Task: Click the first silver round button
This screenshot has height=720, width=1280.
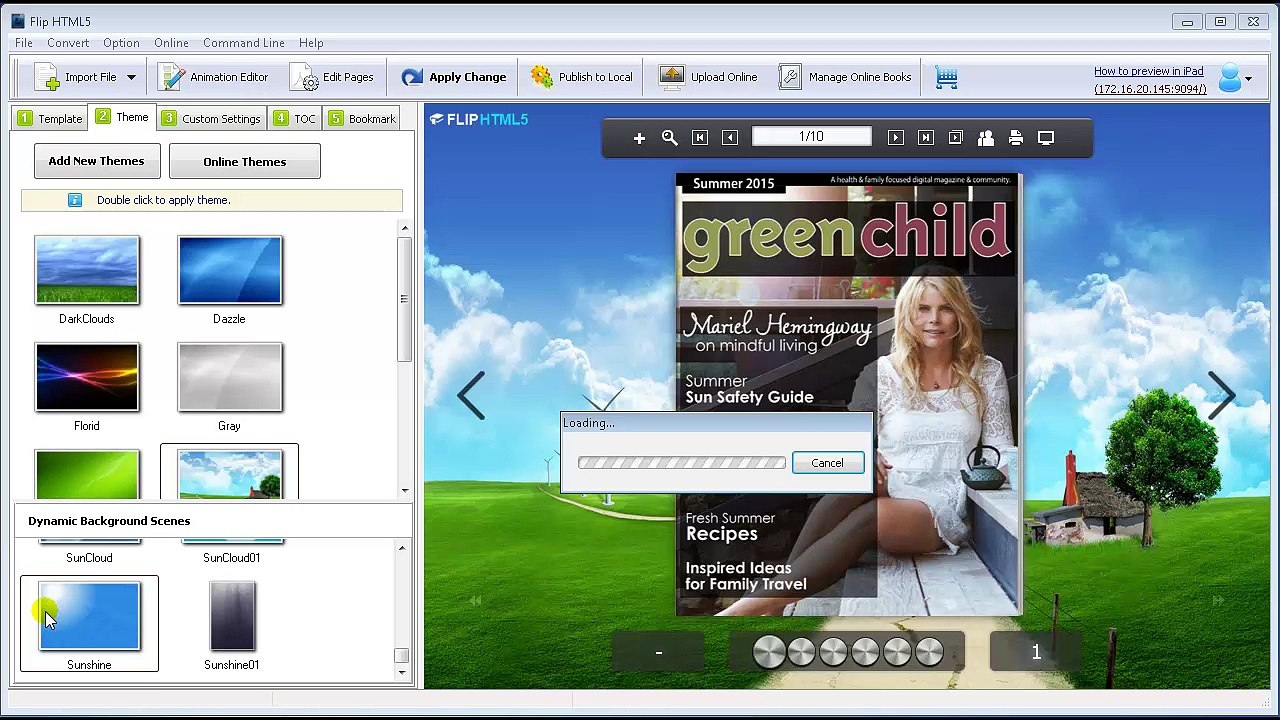Action: pyautogui.click(x=769, y=652)
